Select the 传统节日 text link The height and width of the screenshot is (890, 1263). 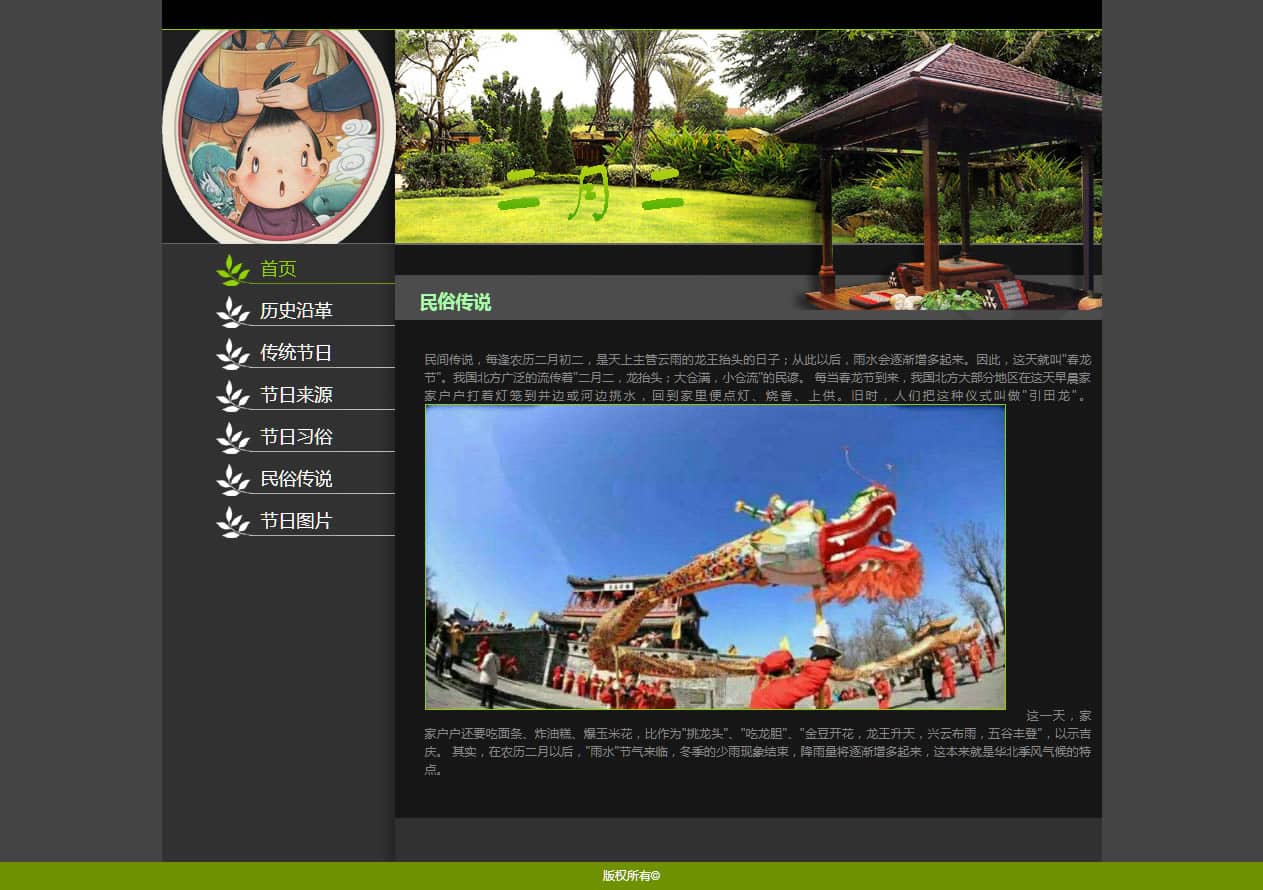(x=296, y=353)
